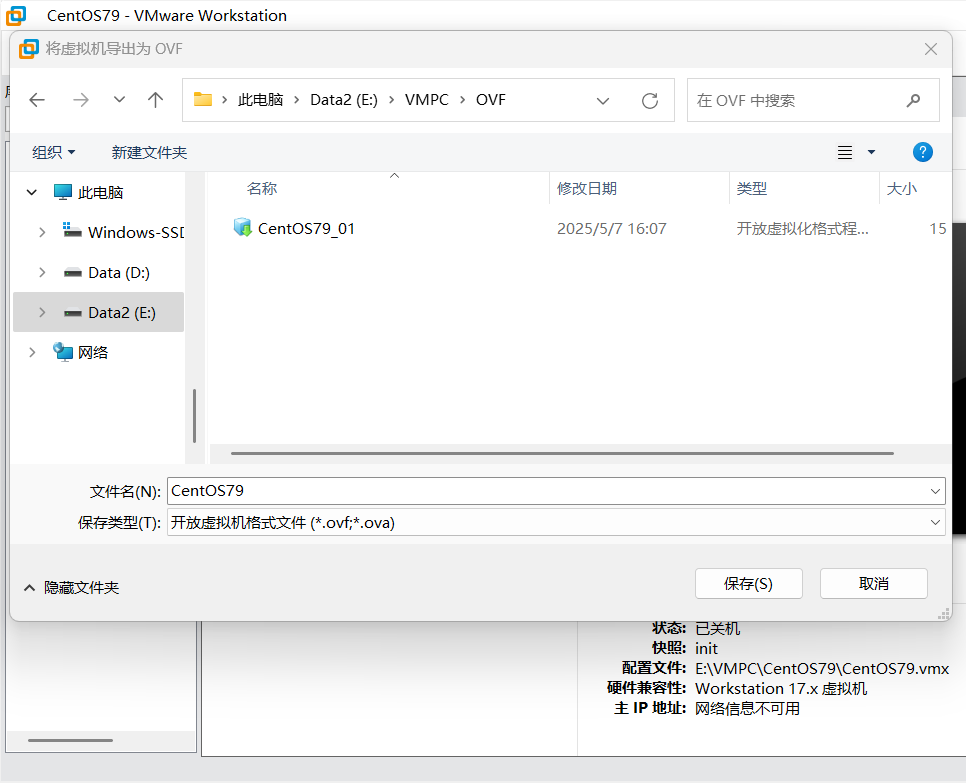Click the VMware library pane horizontal scrollbar

pos(70,740)
